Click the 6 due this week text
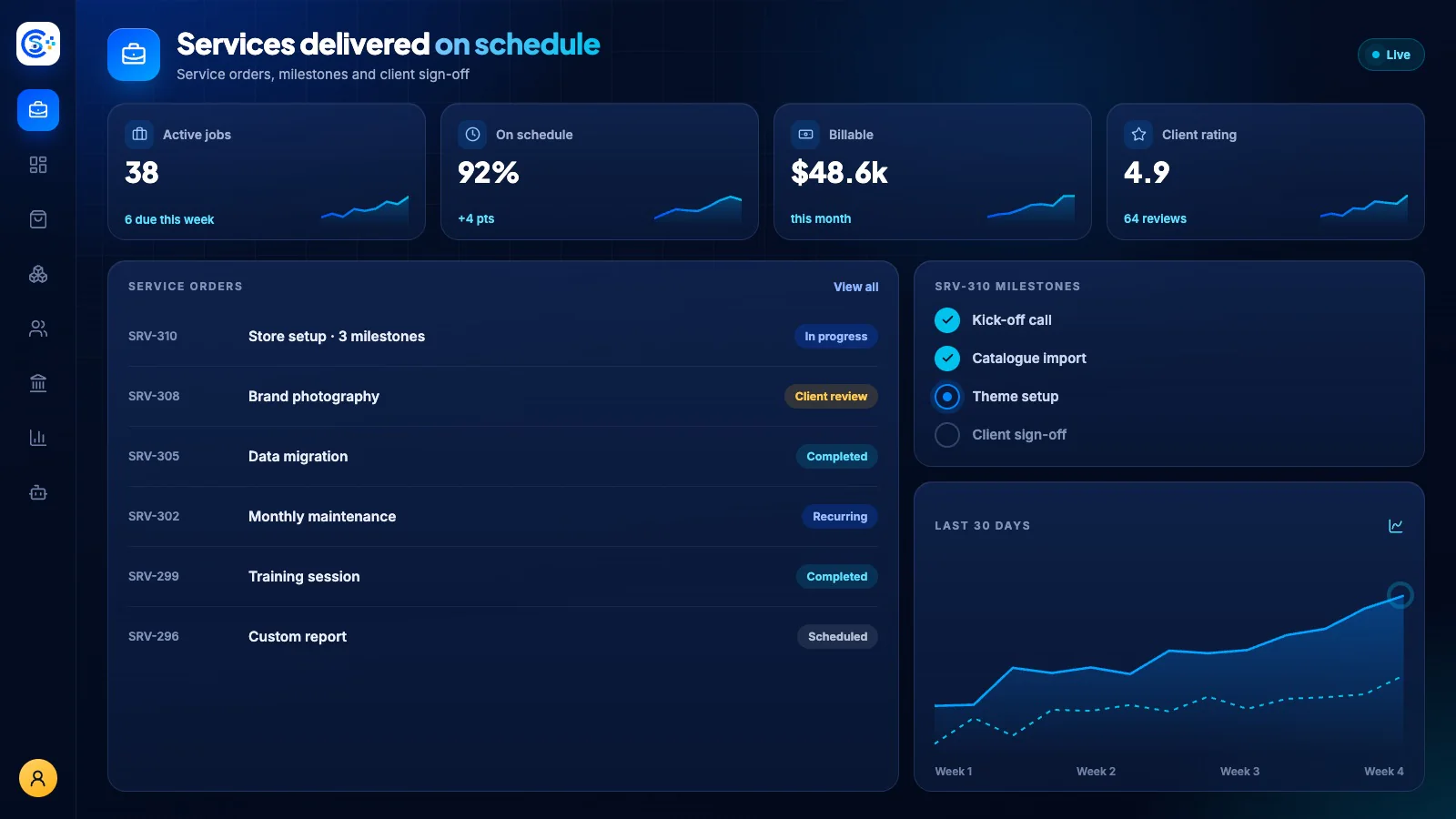Viewport: 1456px width, 819px height. pyautogui.click(x=169, y=219)
